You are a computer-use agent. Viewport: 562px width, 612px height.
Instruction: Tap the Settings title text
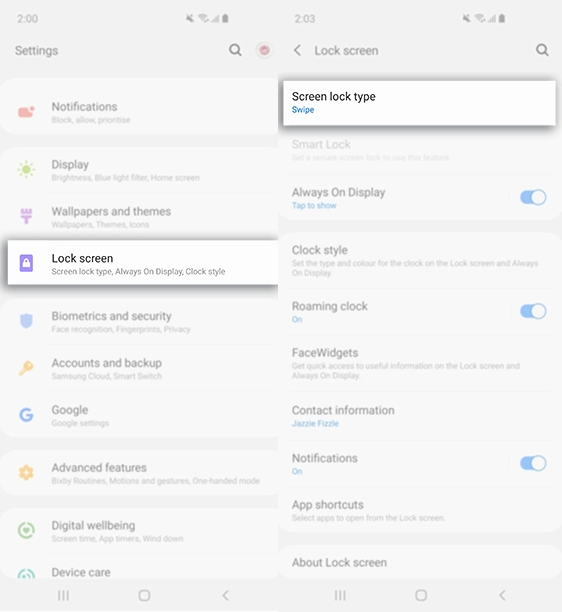click(x=37, y=50)
